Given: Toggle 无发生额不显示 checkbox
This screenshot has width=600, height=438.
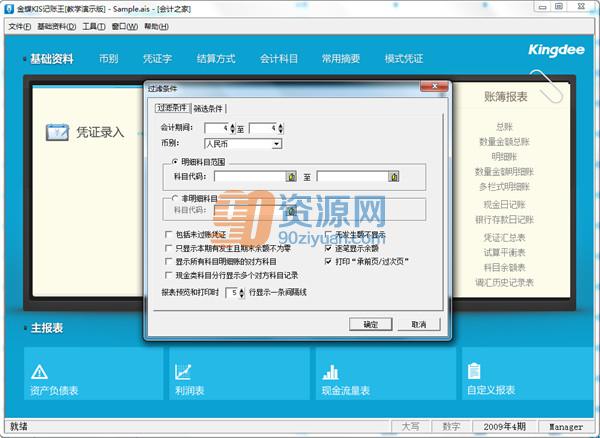Looking at the screenshot, I should (x=328, y=234).
